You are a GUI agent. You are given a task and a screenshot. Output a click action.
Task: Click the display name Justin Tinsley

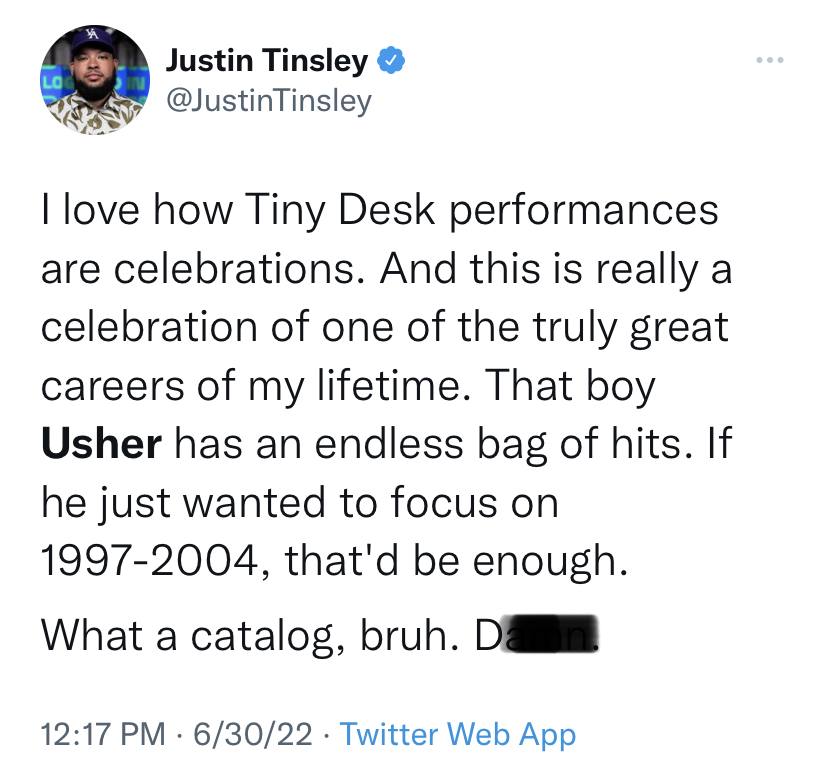(x=267, y=59)
